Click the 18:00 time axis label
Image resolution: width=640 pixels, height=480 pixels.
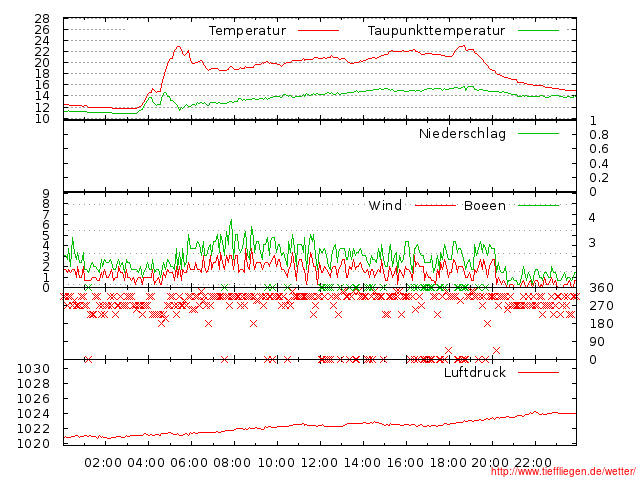tap(449, 463)
